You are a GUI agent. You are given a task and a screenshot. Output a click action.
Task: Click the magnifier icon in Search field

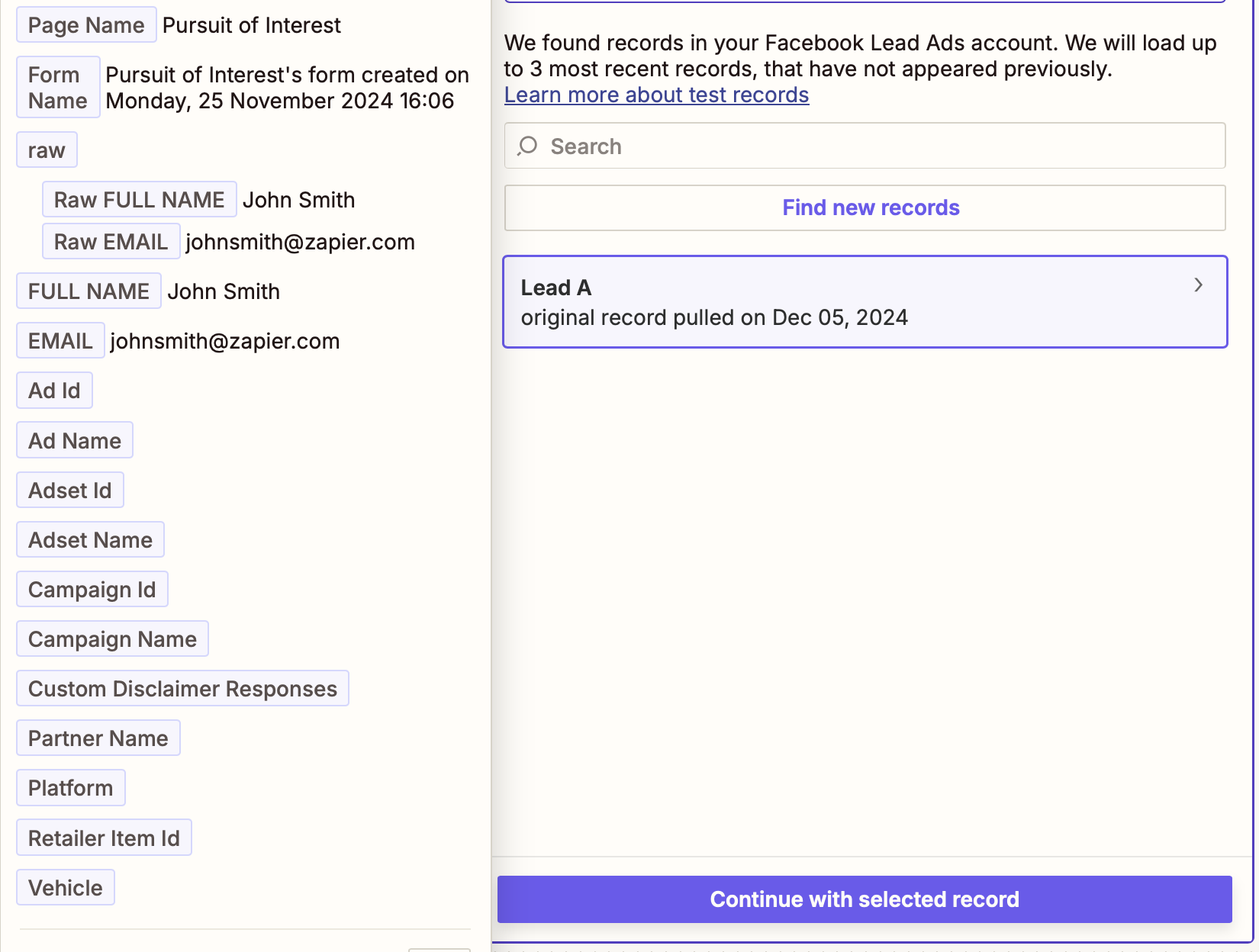527,146
